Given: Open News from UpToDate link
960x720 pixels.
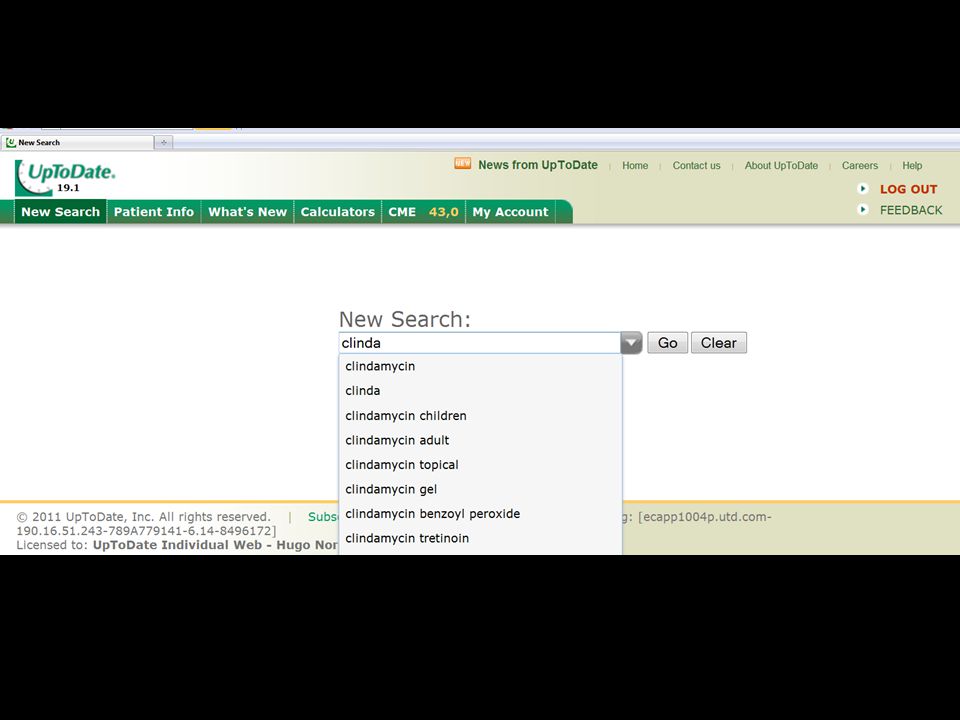Looking at the screenshot, I should [538, 165].
